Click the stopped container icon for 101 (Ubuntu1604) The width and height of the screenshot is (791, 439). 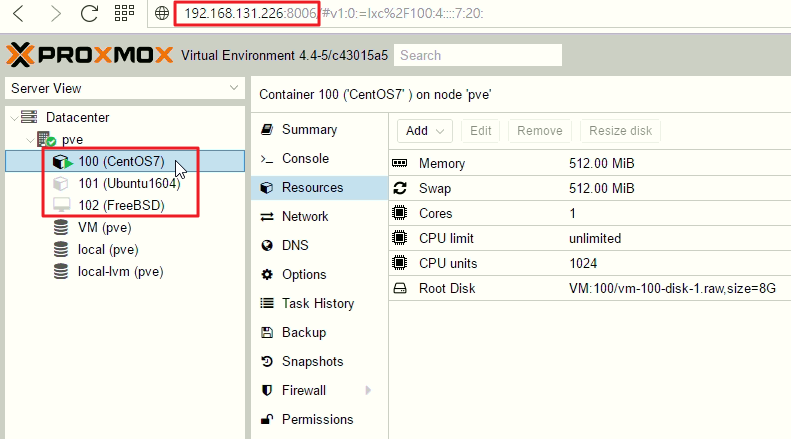click(x=61, y=183)
